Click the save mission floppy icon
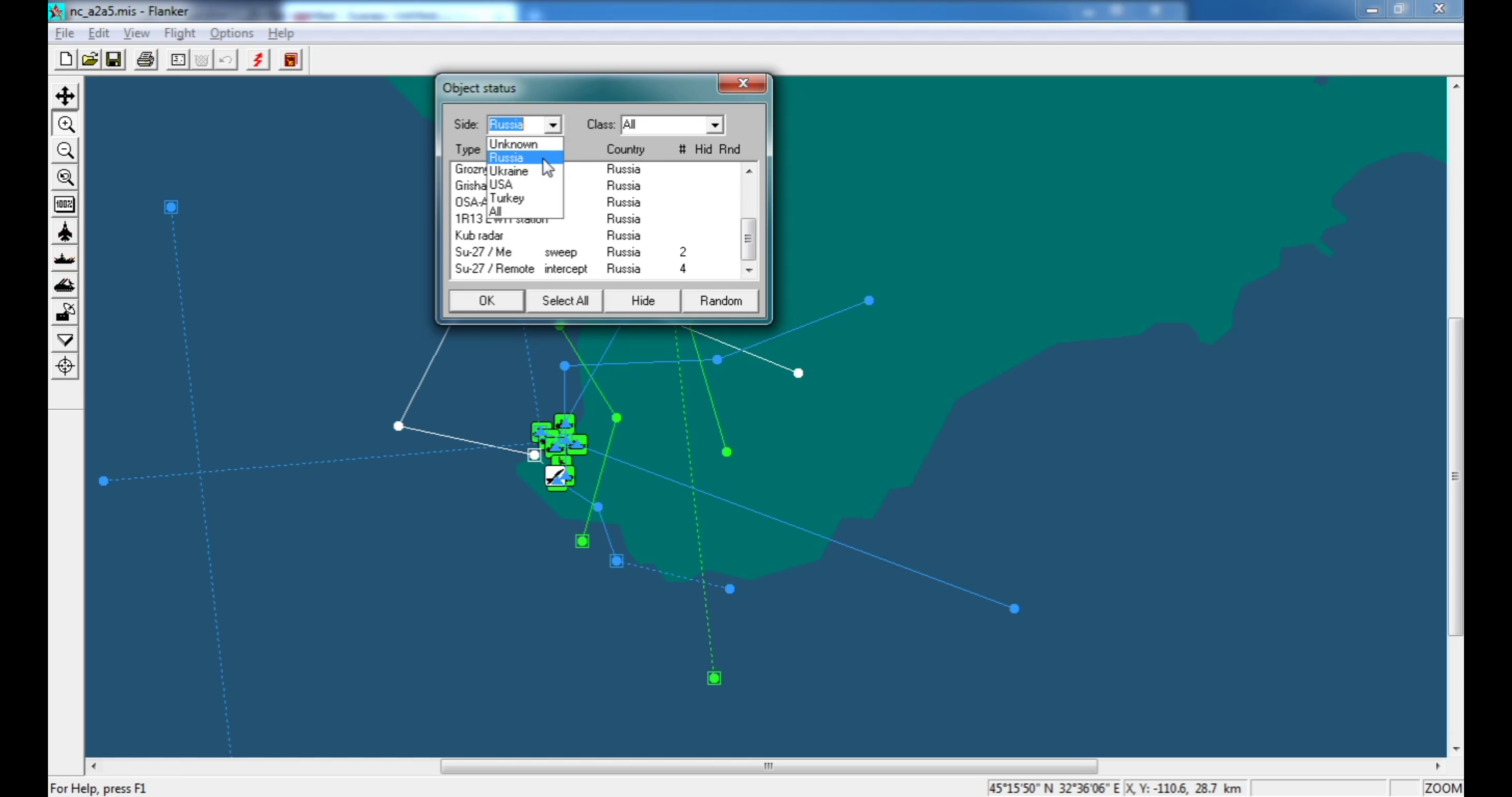The width and height of the screenshot is (1512, 797). (114, 60)
